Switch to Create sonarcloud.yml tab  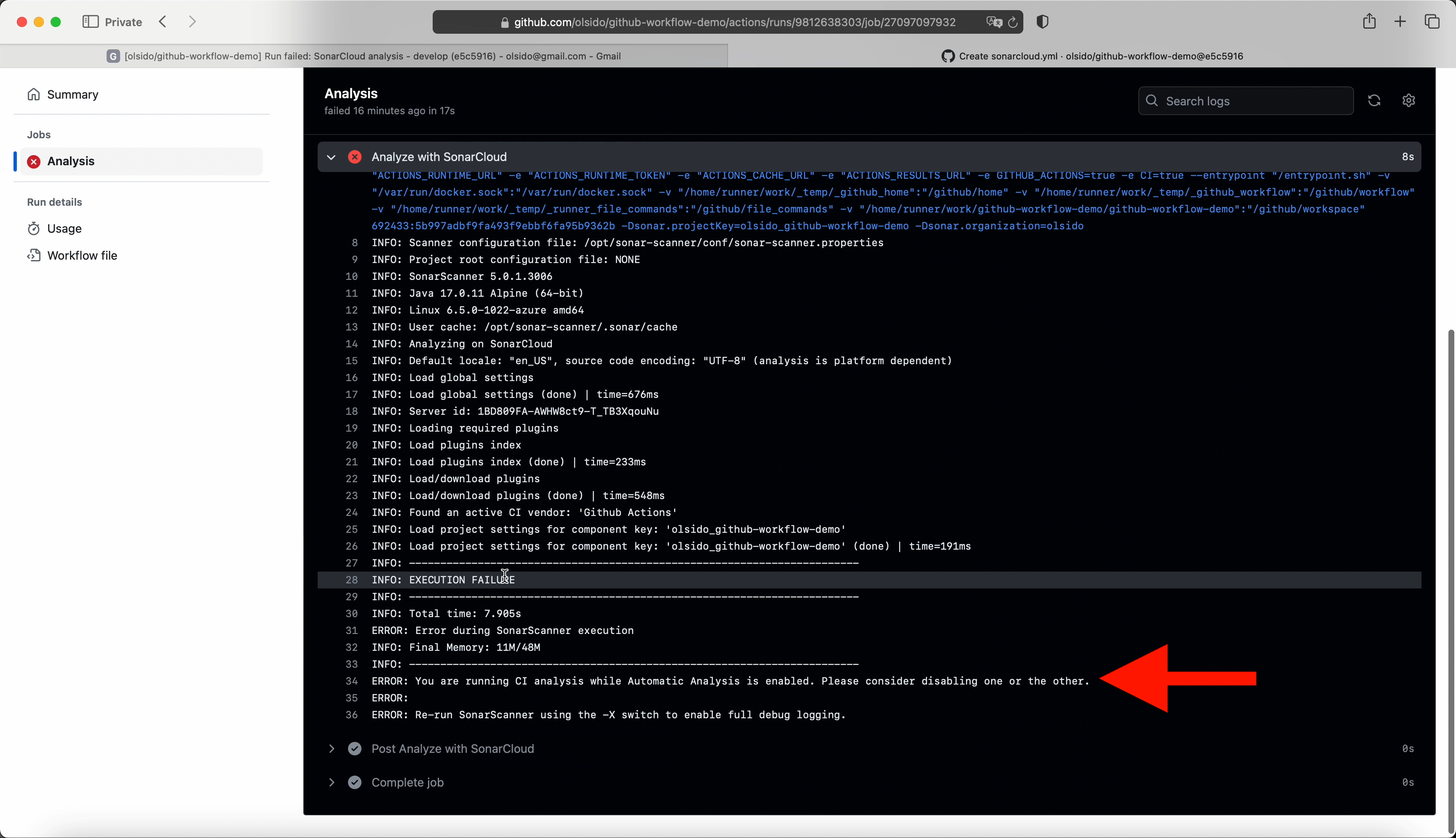pos(1092,56)
